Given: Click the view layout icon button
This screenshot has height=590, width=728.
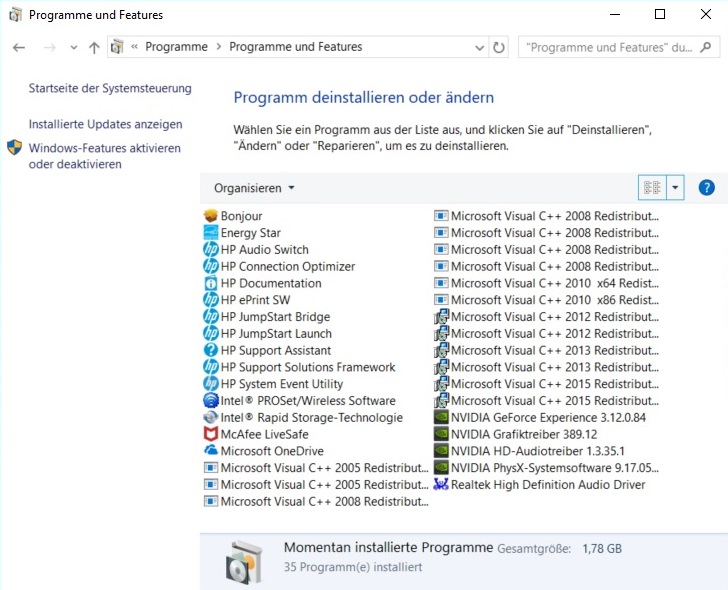Looking at the screenshot, I should (x=652, y=188).
